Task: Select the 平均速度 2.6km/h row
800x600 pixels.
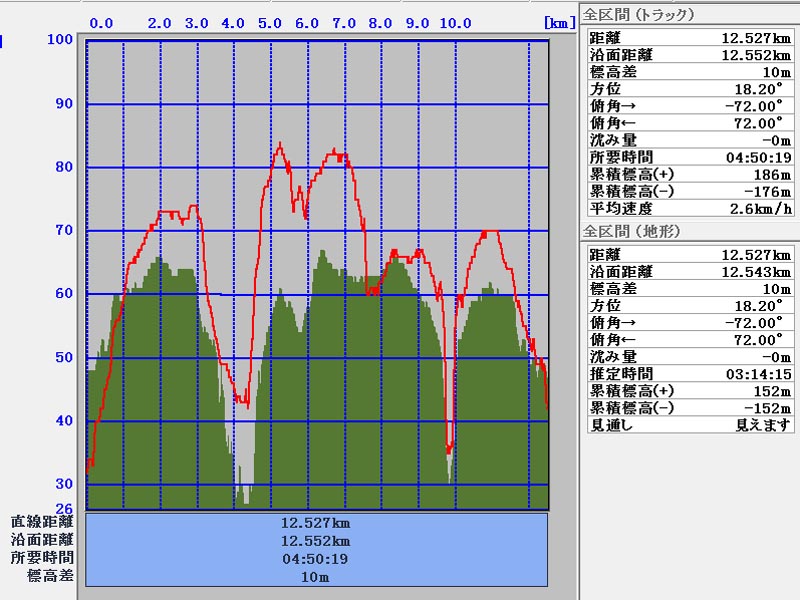Action: click(x=688, y=208)
